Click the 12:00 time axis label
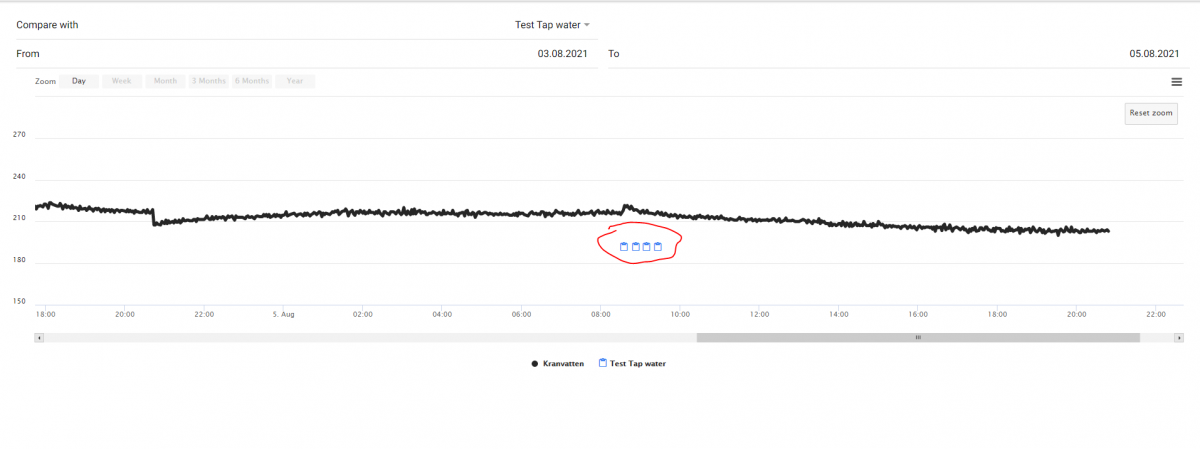This screenshot has width=1200, height=449. [759, 314]
